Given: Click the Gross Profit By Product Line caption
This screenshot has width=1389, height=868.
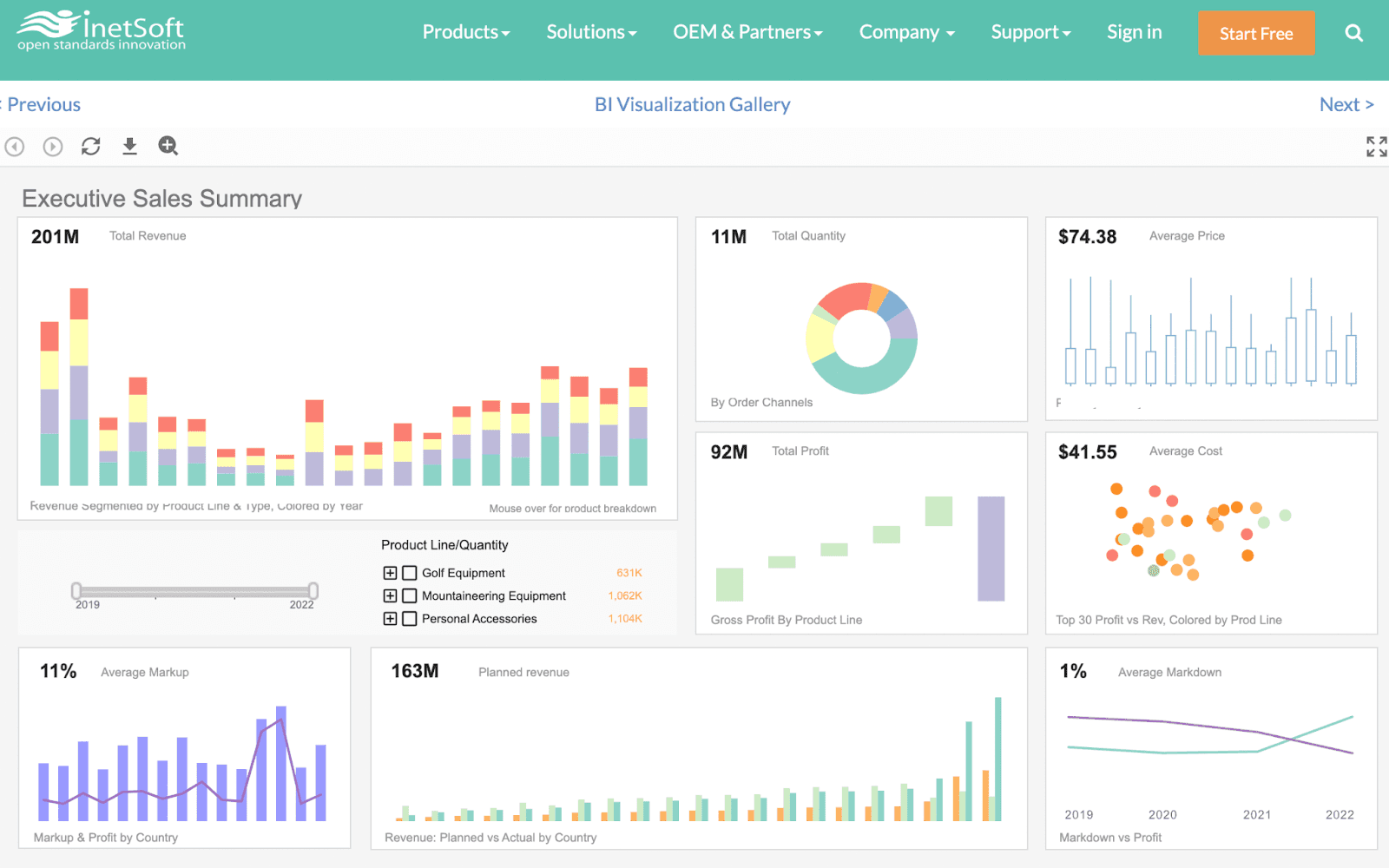Looking at the screenshot, I should 786,620.
